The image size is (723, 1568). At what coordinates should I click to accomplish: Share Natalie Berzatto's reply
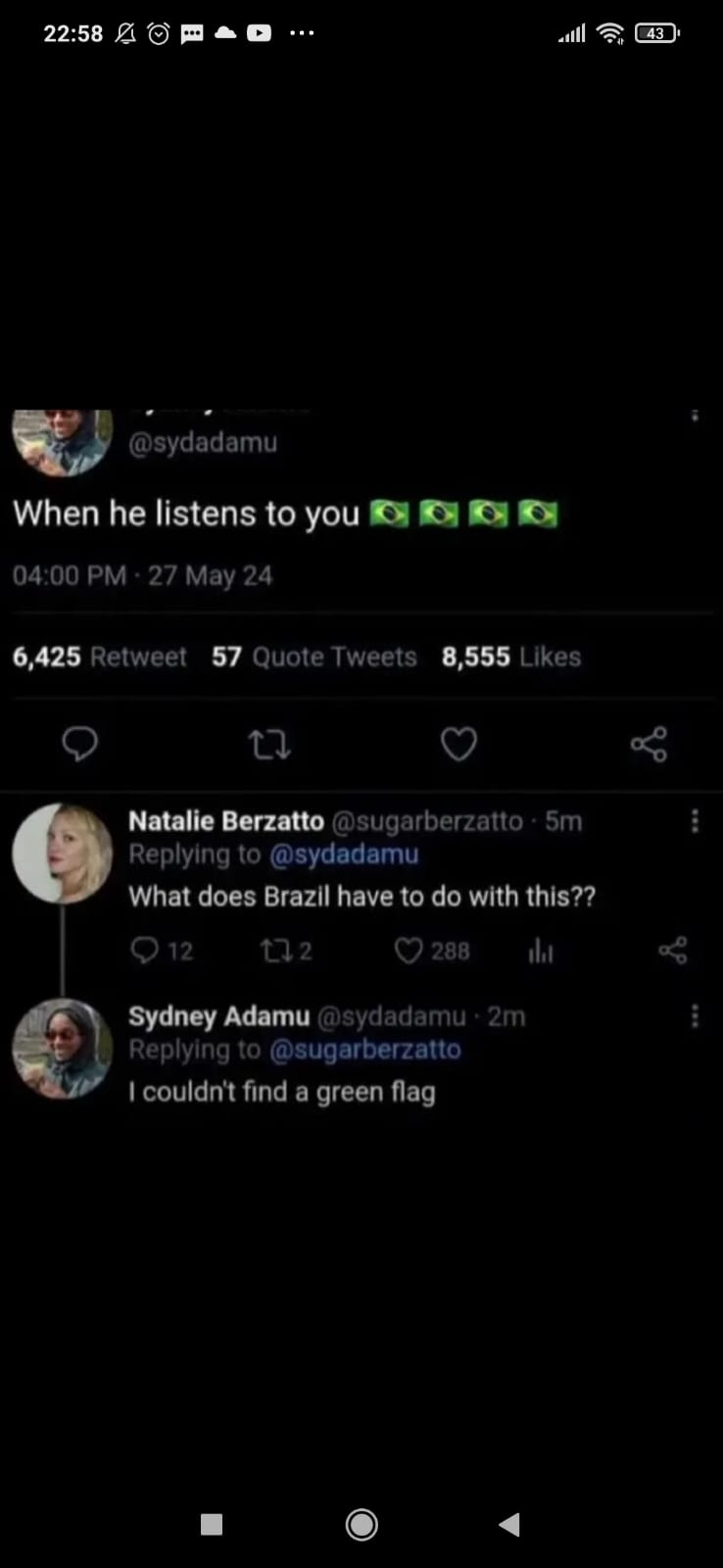pos(673,951)
